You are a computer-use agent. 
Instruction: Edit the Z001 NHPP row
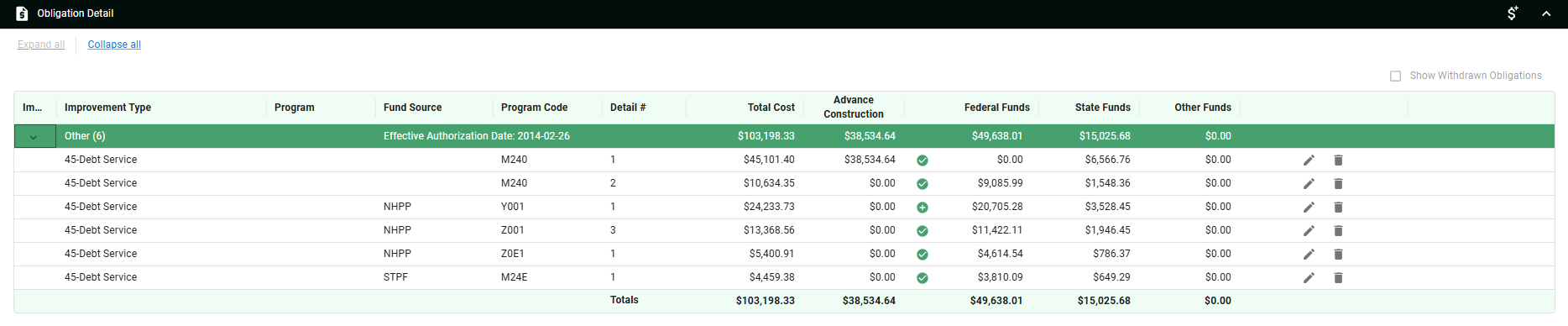coord(1309,230)
